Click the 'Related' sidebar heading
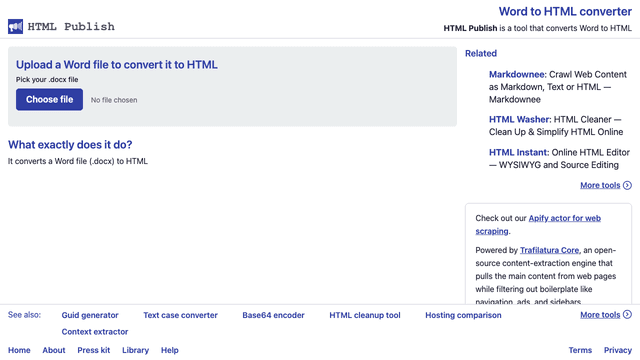 tap(481, 53)
